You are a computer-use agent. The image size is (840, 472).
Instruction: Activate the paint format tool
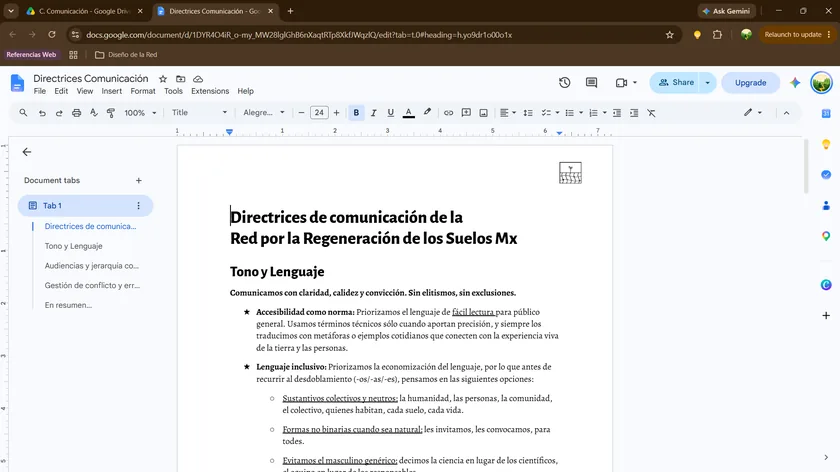[111, 113]
